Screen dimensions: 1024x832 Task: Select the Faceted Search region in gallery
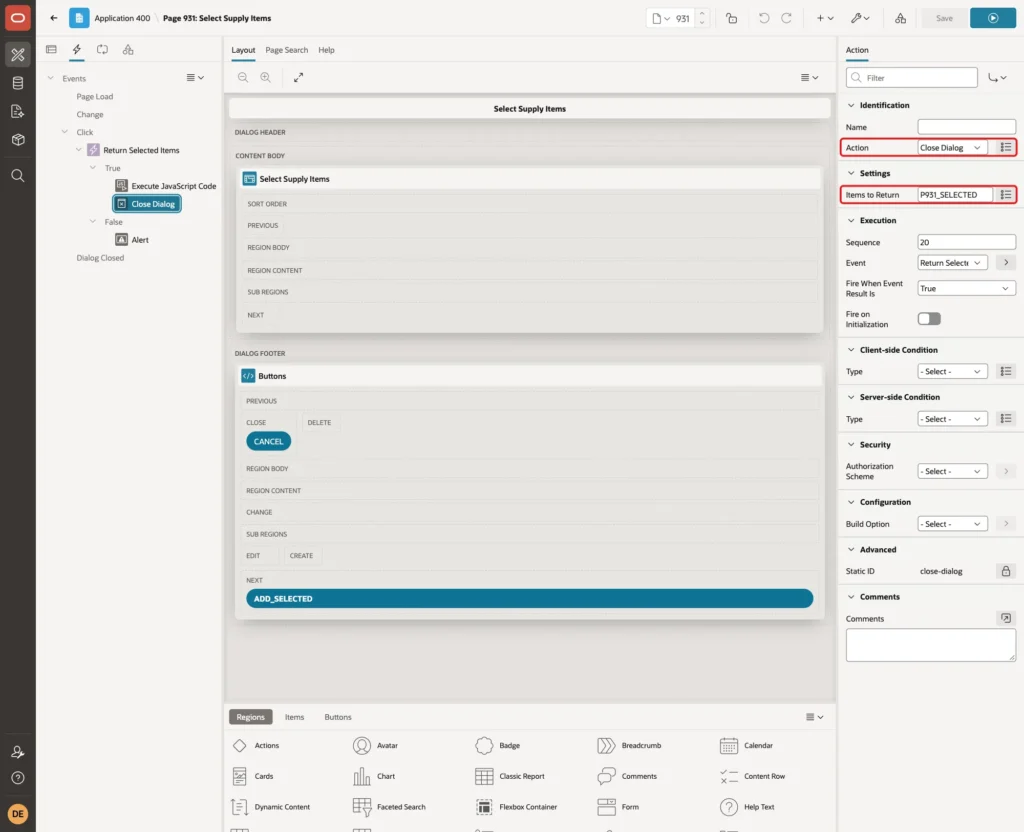389,807
